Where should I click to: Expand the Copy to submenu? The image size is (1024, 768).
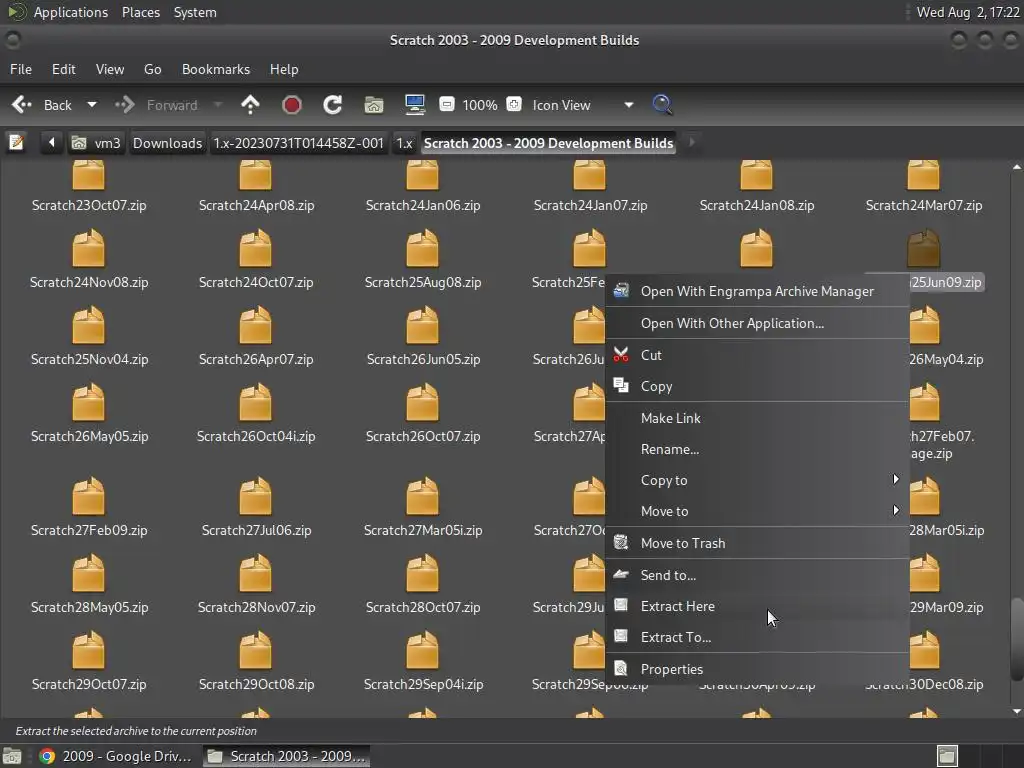pyautogui.click(x=758, y=480)
